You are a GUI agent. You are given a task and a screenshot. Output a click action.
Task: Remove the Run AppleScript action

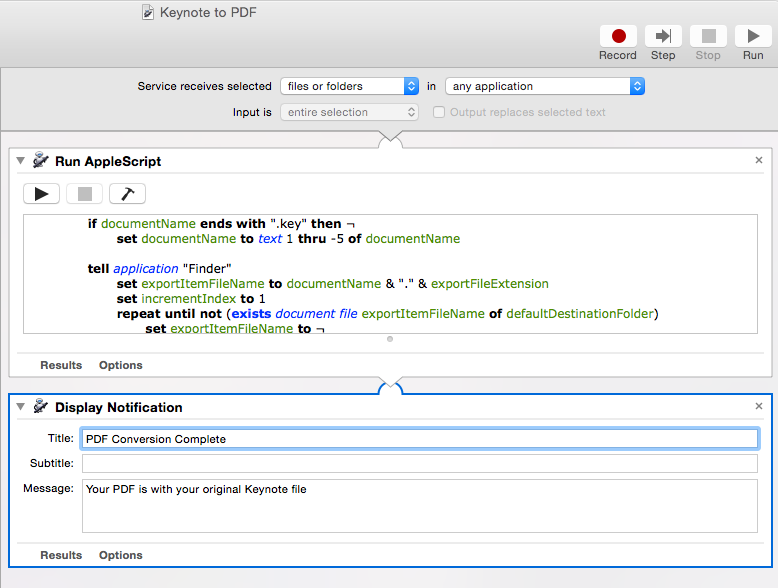(x=759, y=160)
